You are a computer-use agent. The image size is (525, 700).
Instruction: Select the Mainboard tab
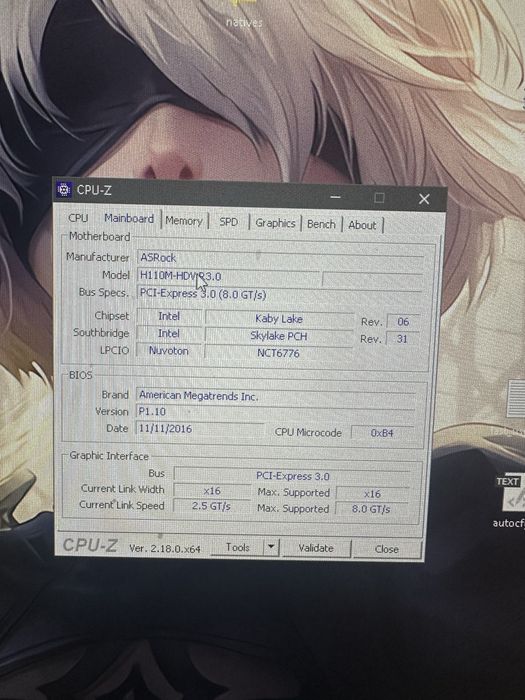pos(129,218)
